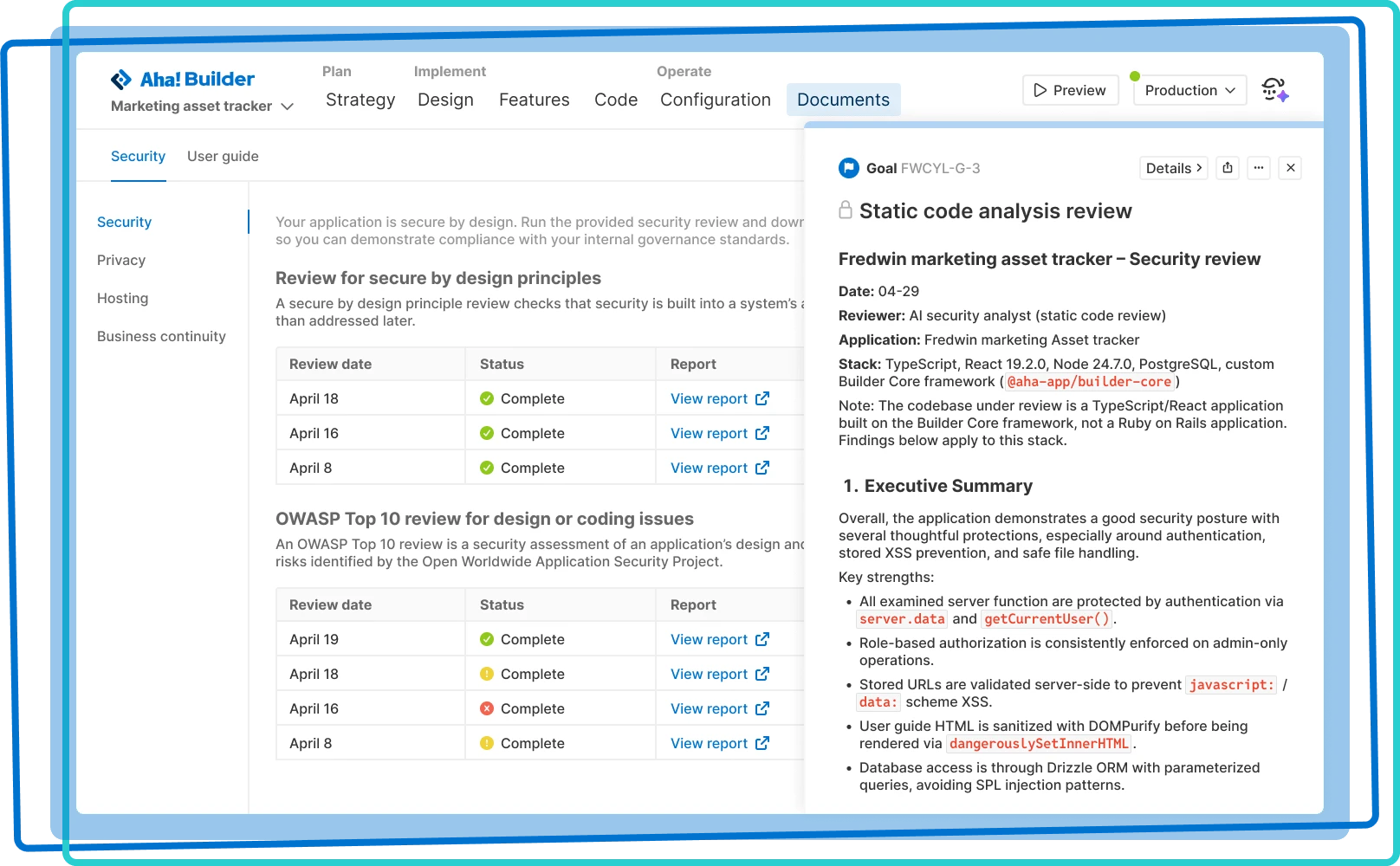The width and height of the screenshot is (1400, 866).
Task: Select Privacy in the left sidebar
Action: (121, 260)
